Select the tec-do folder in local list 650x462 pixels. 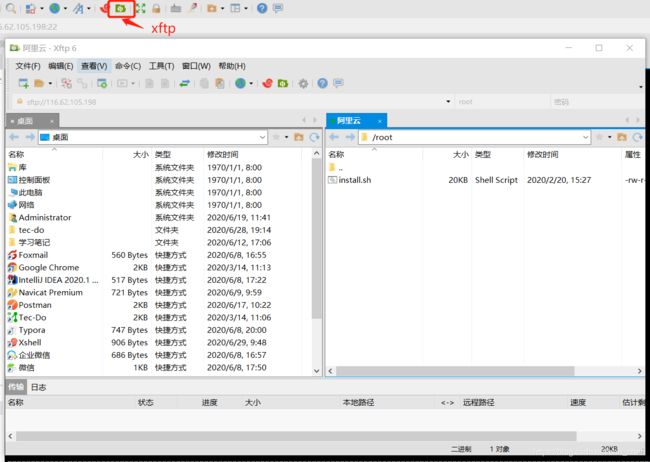pyautogui.click(x=31, y=230)
